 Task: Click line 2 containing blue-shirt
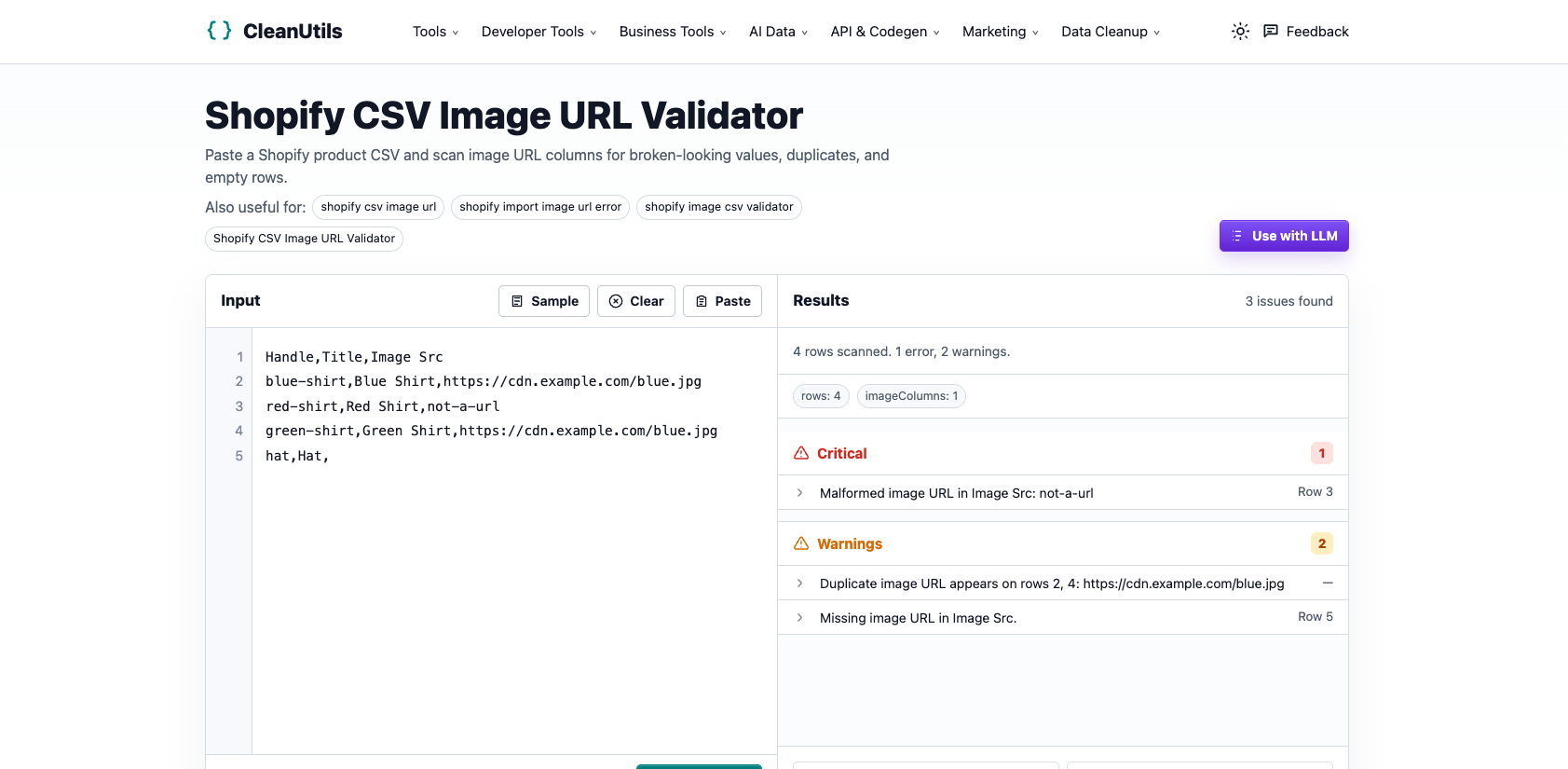[x=483, y=381]
